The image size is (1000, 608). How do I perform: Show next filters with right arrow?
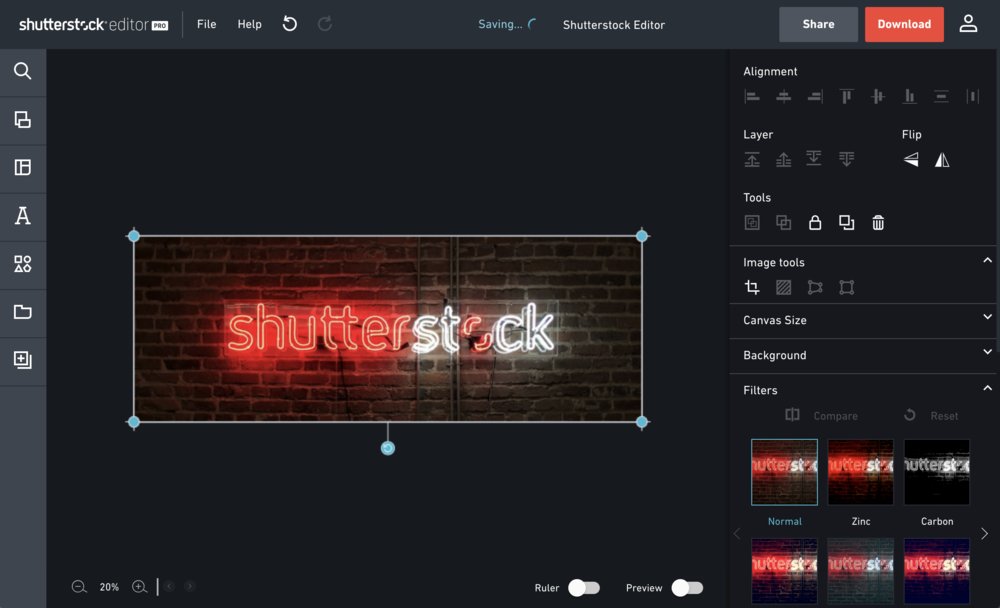[984, 533]
